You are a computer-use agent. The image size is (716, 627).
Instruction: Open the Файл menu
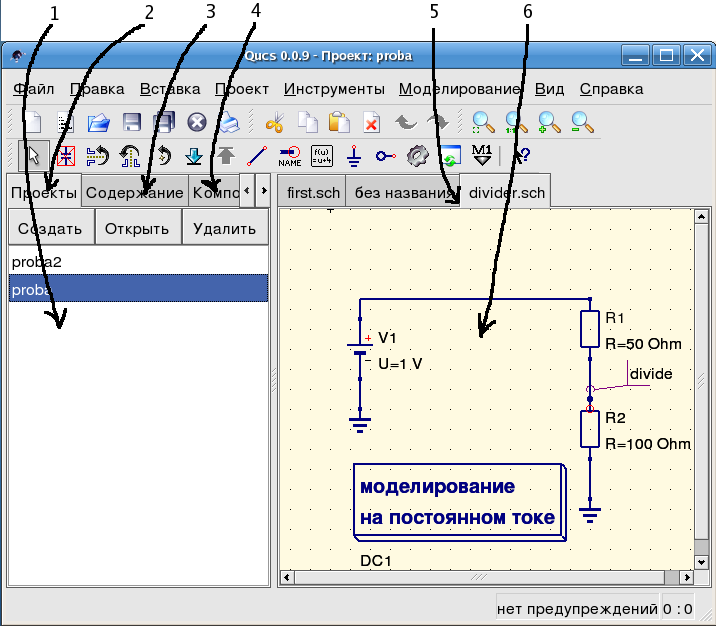tap(33, 89)
